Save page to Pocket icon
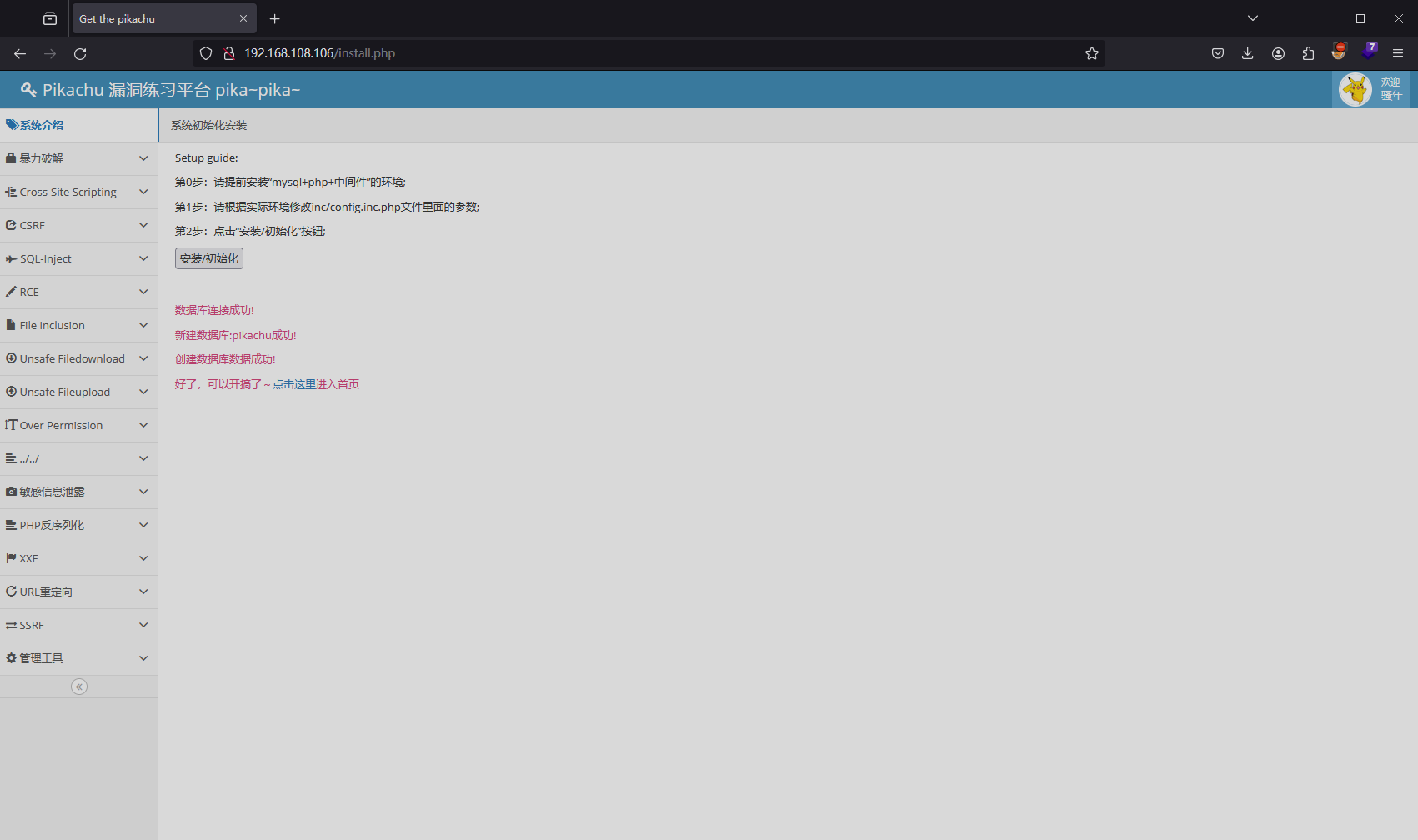The height and width of the screenshot is (840, 1418). pyautogui.click(x=1218, y=53)
